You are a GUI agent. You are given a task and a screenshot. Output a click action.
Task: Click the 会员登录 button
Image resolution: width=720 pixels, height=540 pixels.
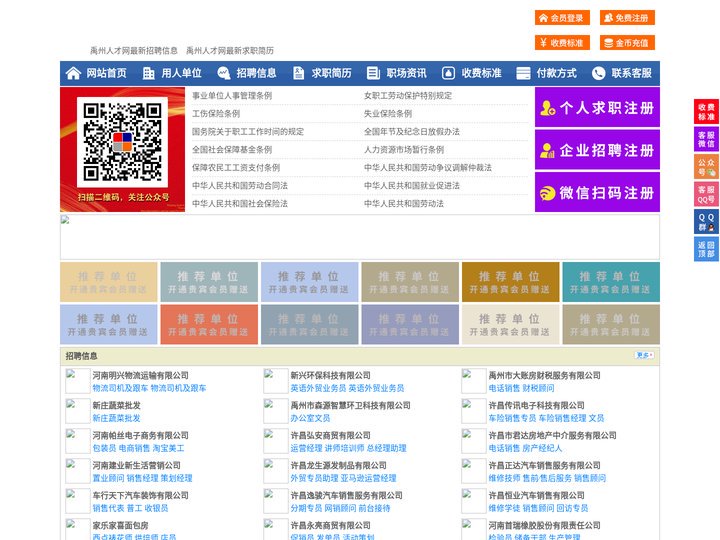point(562,18)
